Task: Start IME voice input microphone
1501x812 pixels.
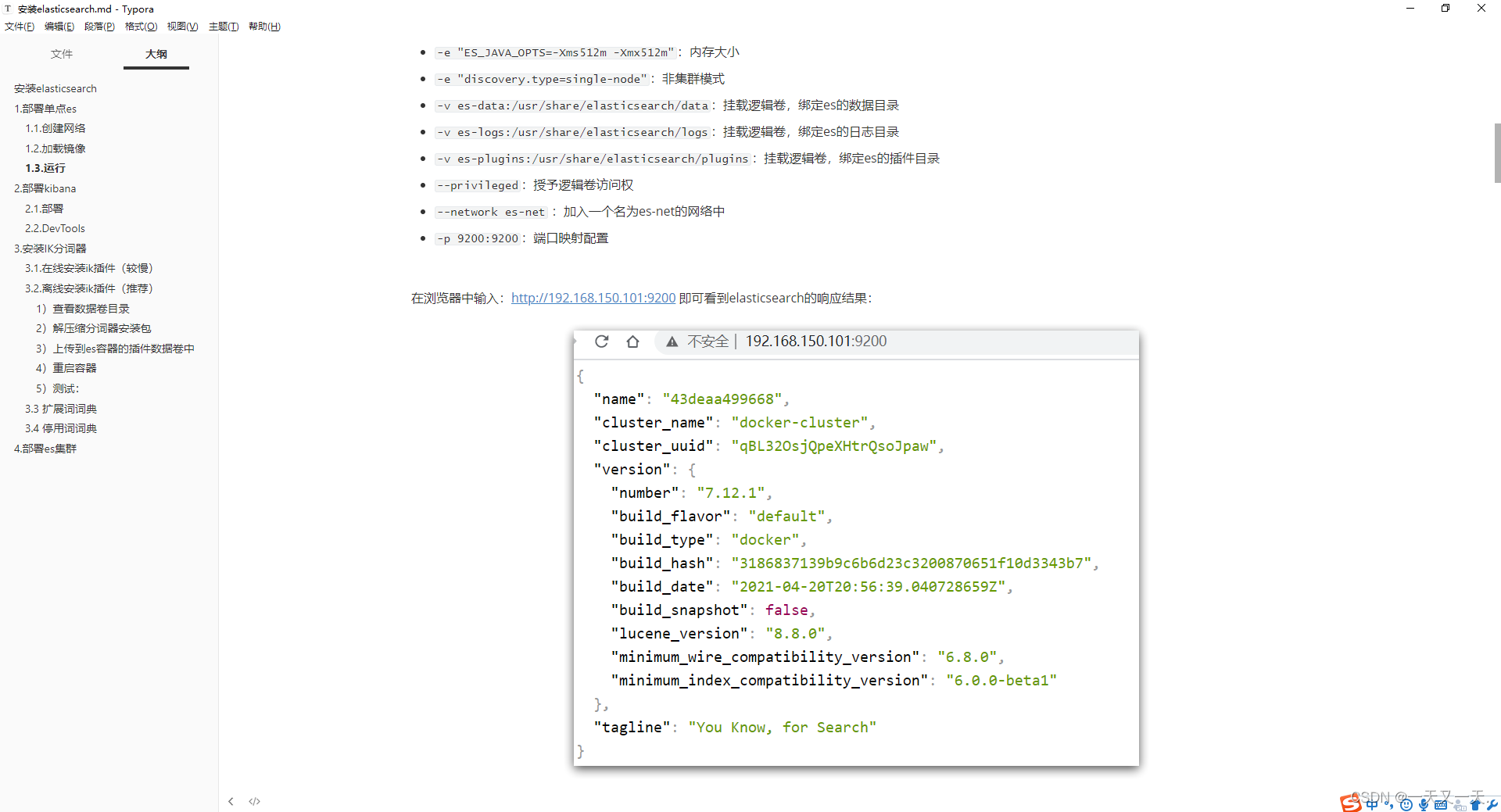Action: pyautogui.click(x=1424, y=804)
